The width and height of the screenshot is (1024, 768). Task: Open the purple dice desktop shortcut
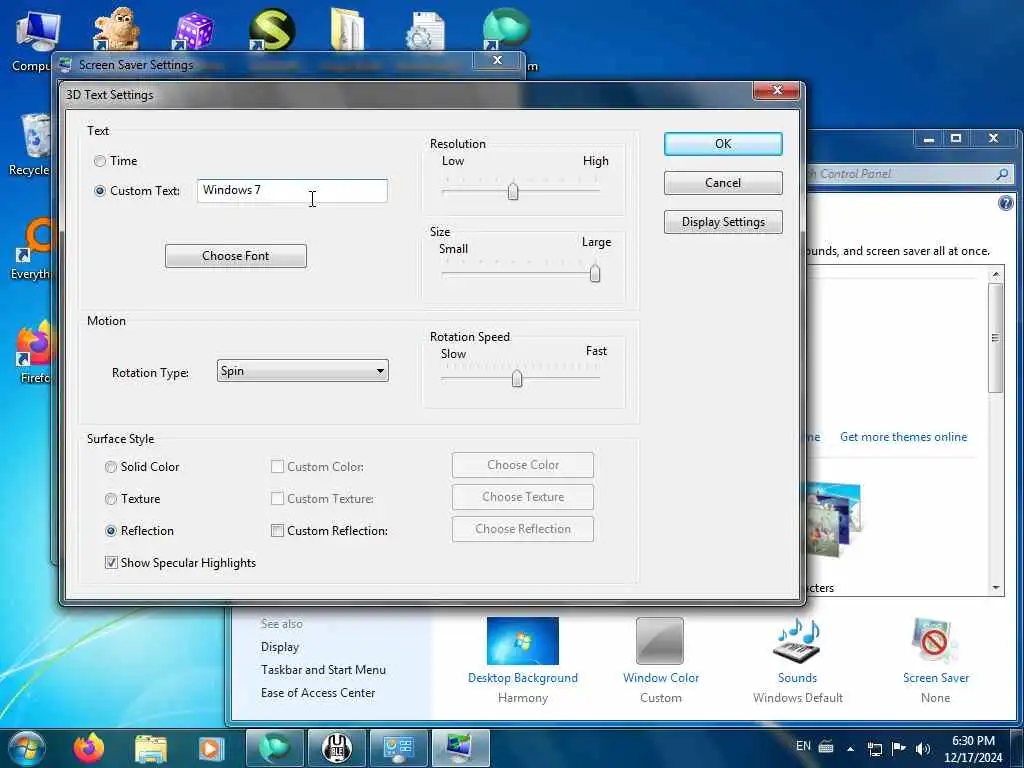coord(193,30)
